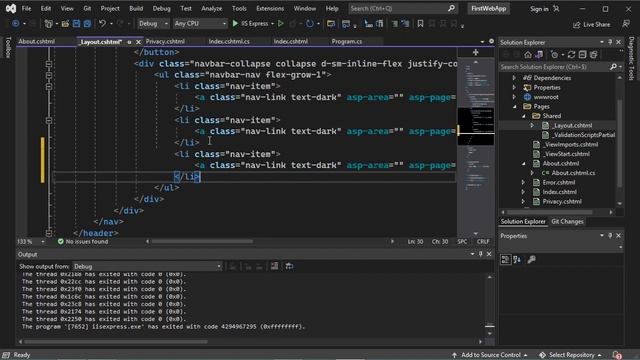The width and height of the screenshot is (640, 360).
Task: Pin the Properties panel
Action: tap(610, 236)
